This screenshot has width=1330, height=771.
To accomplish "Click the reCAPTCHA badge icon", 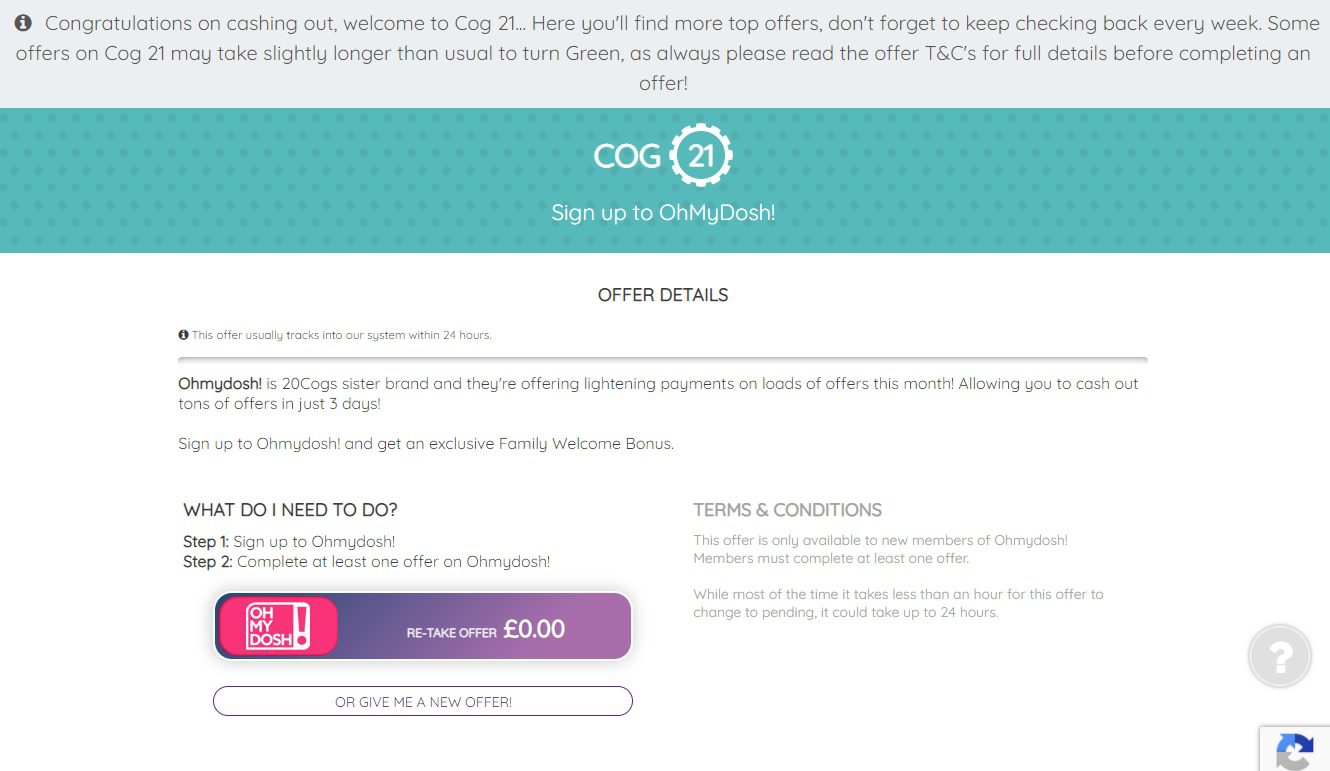I will [x=1295, y=751].
